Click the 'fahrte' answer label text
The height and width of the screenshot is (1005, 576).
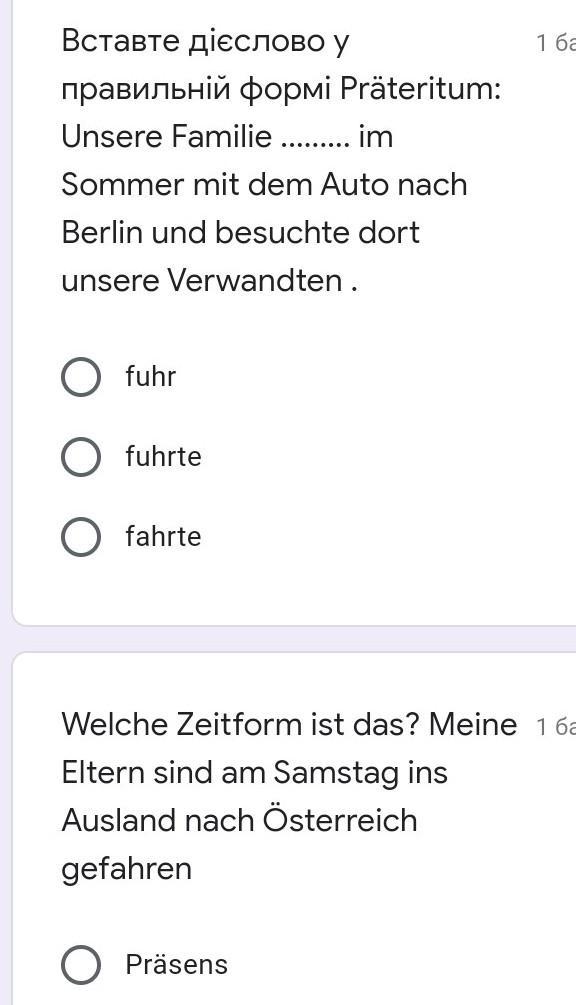click(163, 536)
